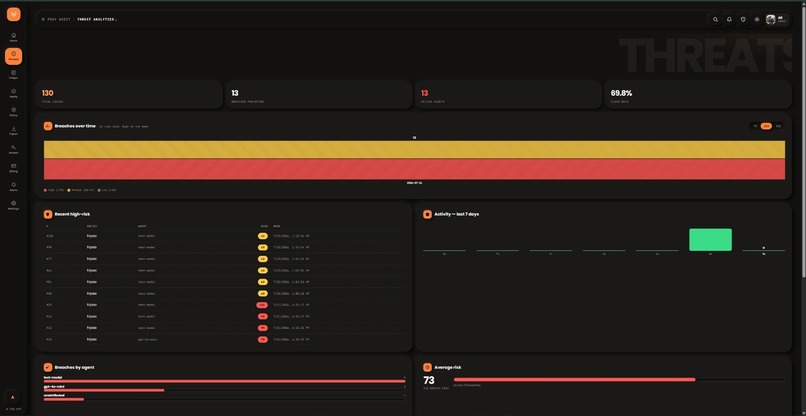Select the highlighted middle time range option
This screenshot has height=416, width=806.
coord(766,126)
